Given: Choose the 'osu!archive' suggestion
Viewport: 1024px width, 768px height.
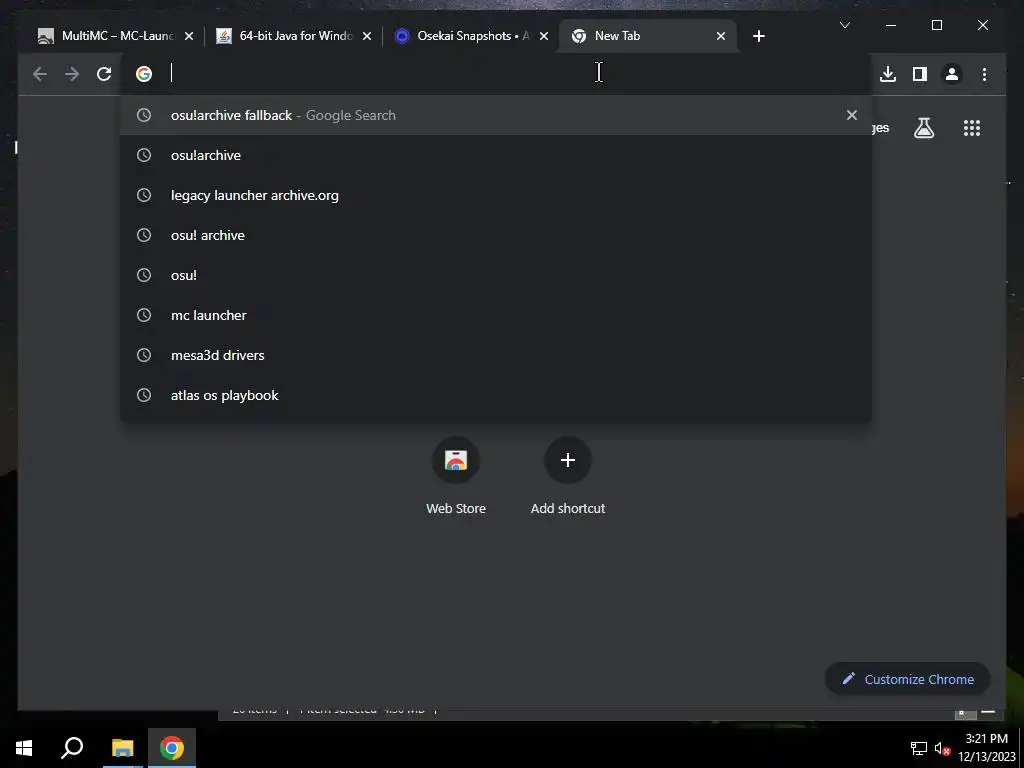Looking at the screenshot, I should [x=496, y=155].
